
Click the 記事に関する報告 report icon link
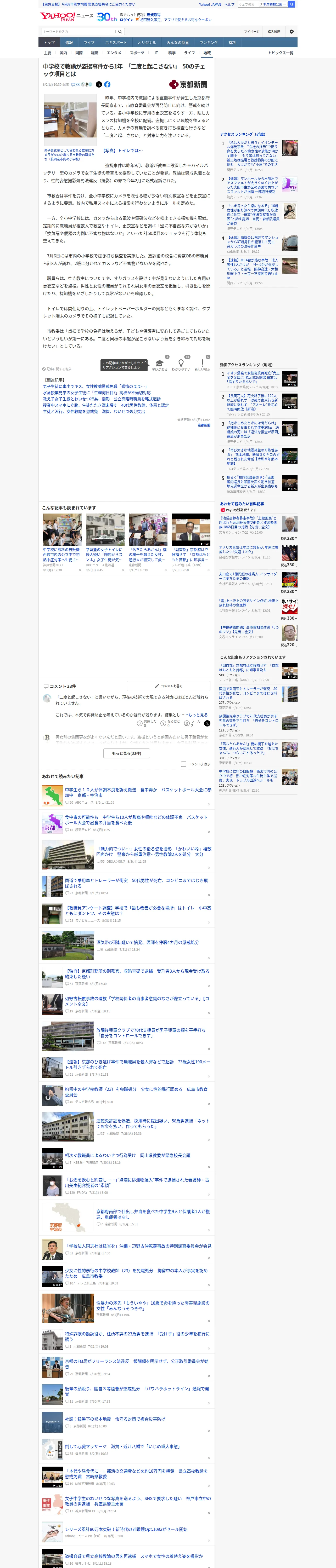pyautogui.click(x=57, y=369)
